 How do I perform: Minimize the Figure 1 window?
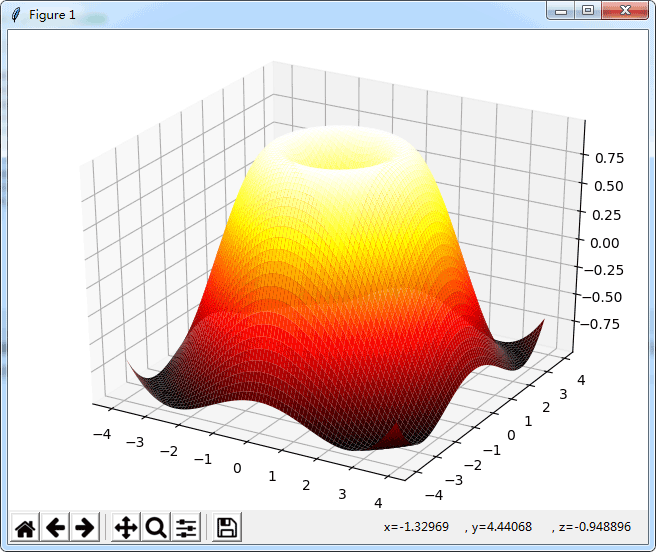[x=561, y=10]
